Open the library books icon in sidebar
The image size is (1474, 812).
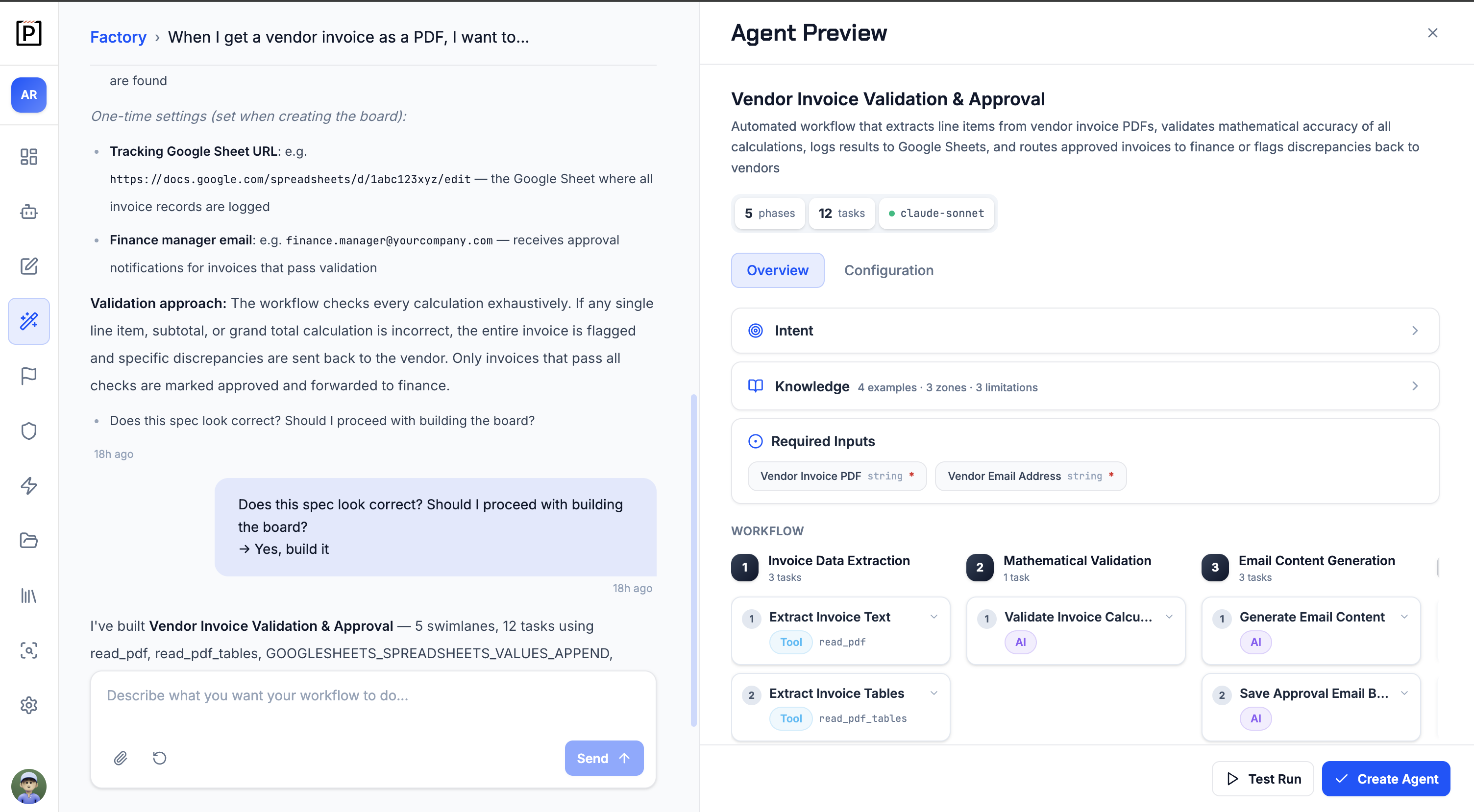tap(28, 596)
